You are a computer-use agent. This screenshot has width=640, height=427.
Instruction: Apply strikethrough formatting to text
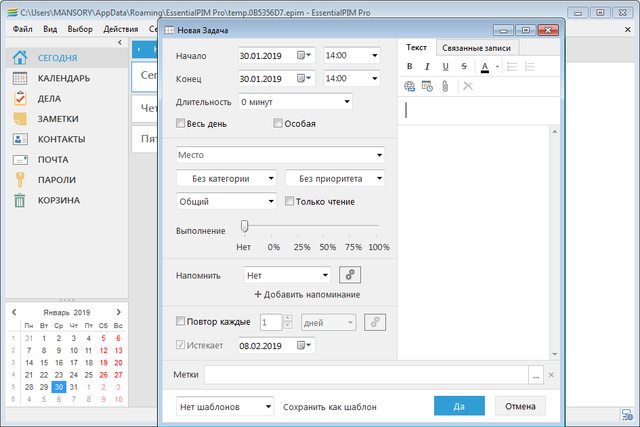pyautogui.click(x=464, y=67)
